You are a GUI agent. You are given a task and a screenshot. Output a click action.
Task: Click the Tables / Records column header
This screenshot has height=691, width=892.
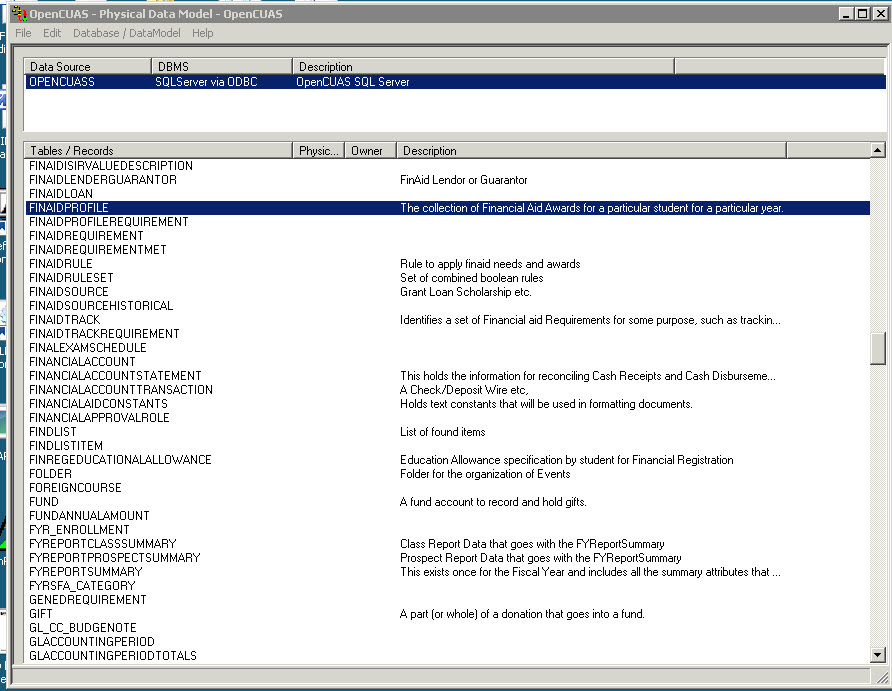click(158, 151)
